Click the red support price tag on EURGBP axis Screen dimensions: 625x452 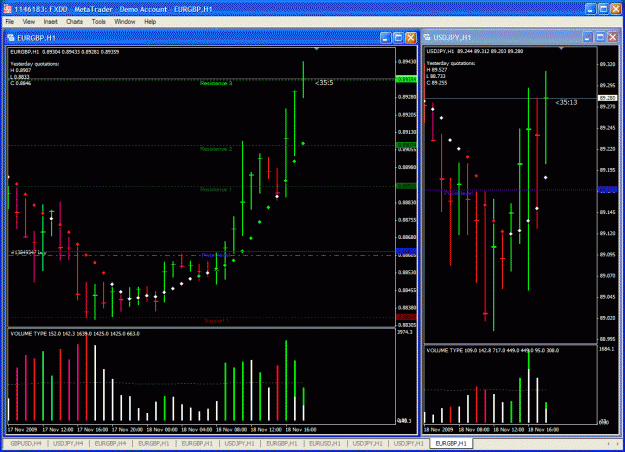click(407, 317)
